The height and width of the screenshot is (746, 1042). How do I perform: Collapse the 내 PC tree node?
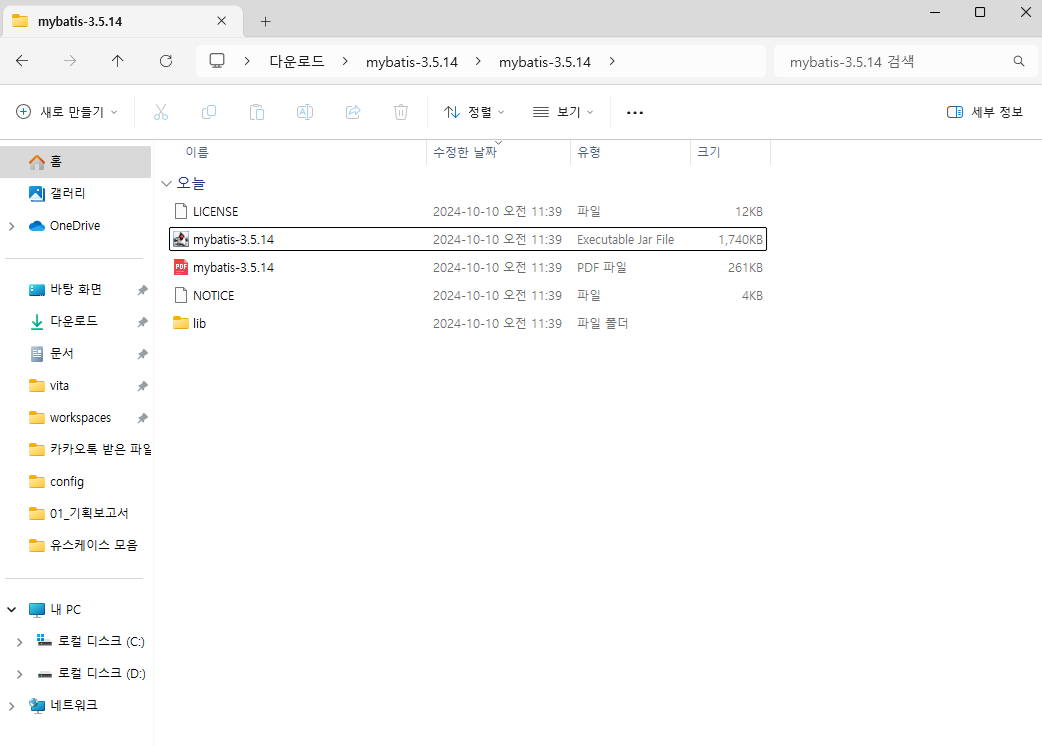[11, 609]
